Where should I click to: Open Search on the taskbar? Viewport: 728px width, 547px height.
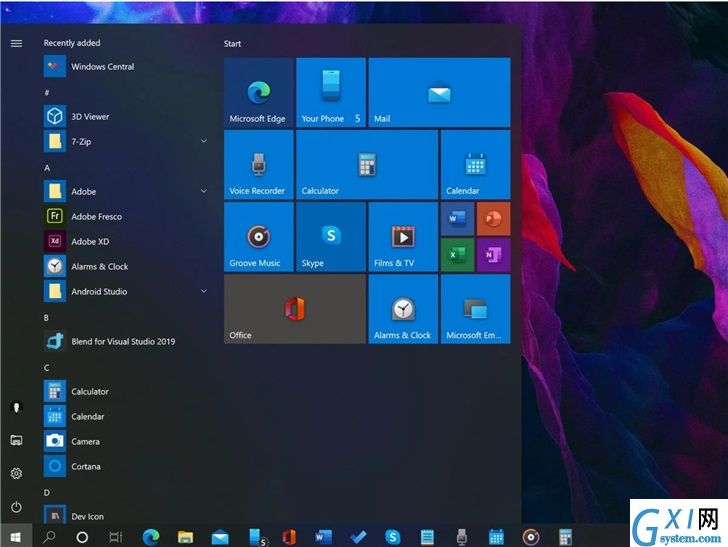[49, 537]
